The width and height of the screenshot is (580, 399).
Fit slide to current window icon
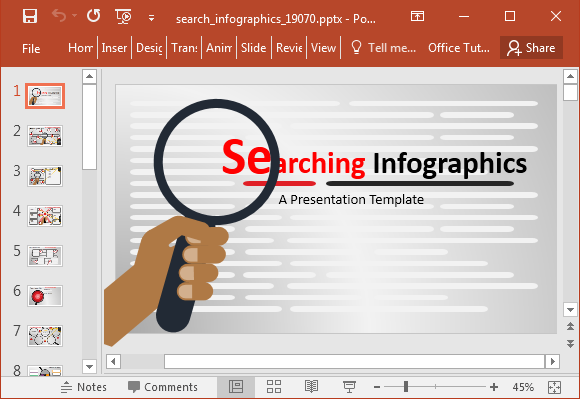coord(554,387)
